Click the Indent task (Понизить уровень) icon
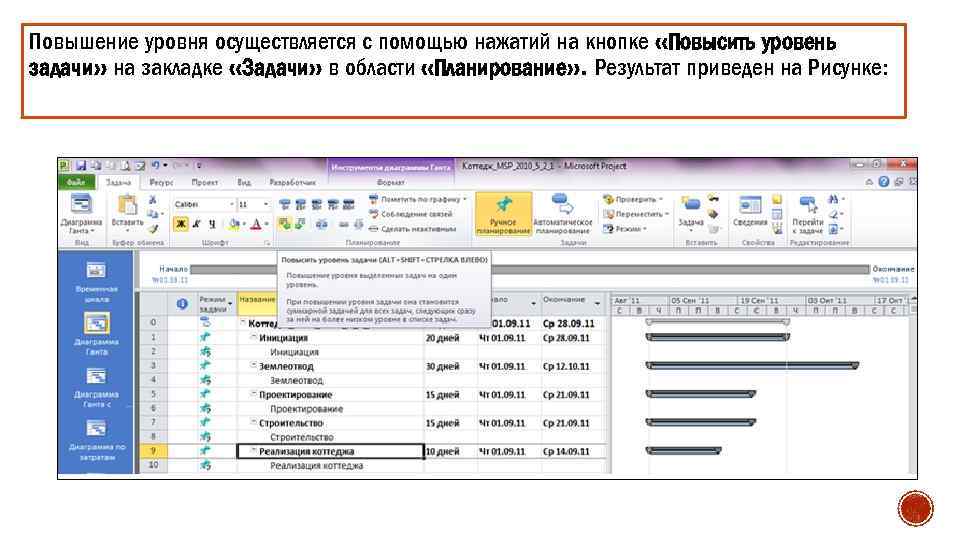This screenshot has width=960, height=540. 300,225
